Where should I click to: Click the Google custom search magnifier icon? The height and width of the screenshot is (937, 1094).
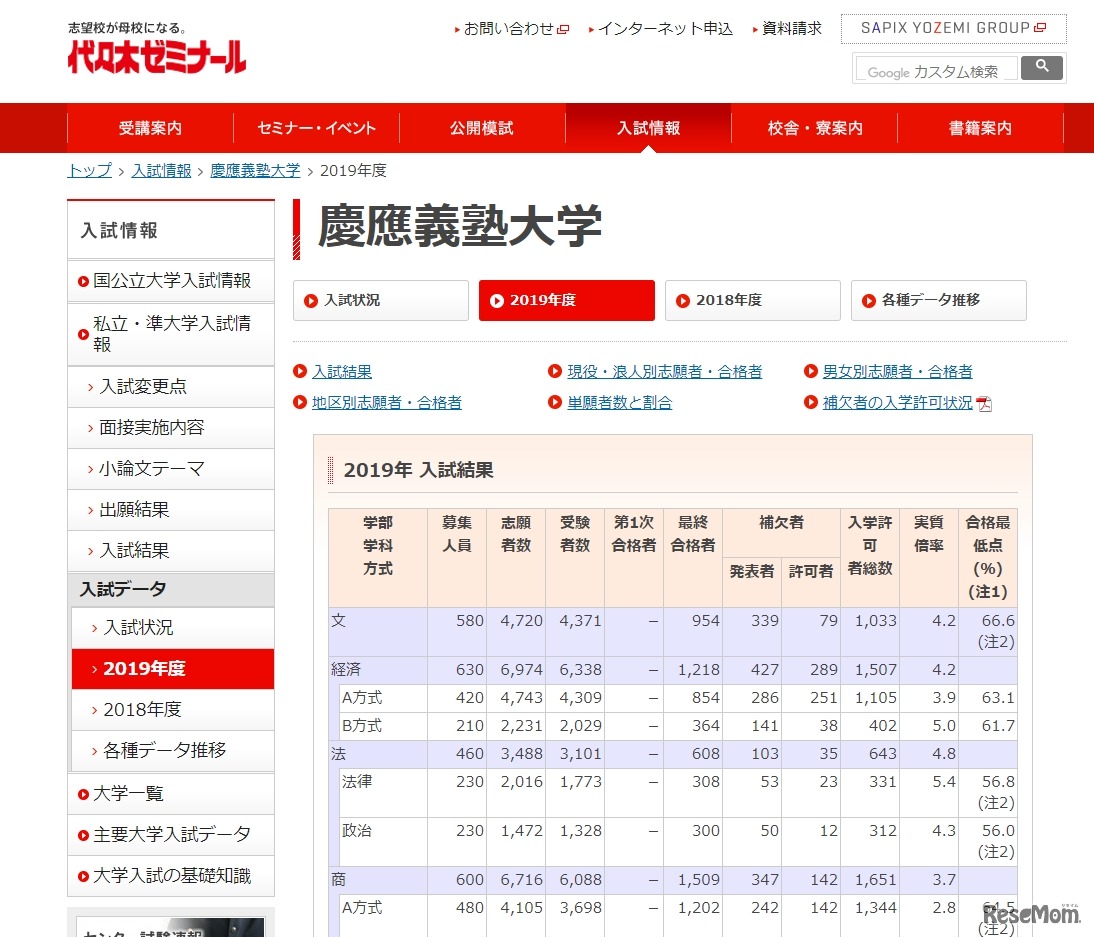1042,67
